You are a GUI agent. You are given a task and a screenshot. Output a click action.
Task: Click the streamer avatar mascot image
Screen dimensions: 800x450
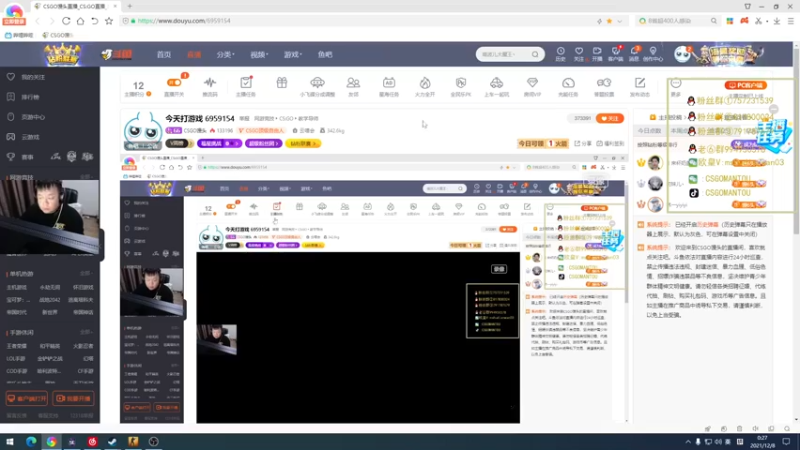143,131
